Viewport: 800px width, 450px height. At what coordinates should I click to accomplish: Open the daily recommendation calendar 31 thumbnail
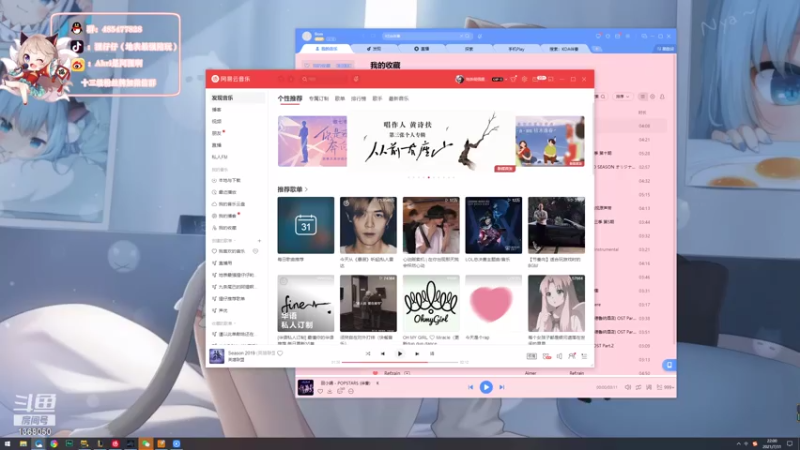pyautogui.click(x=306, y=225)
